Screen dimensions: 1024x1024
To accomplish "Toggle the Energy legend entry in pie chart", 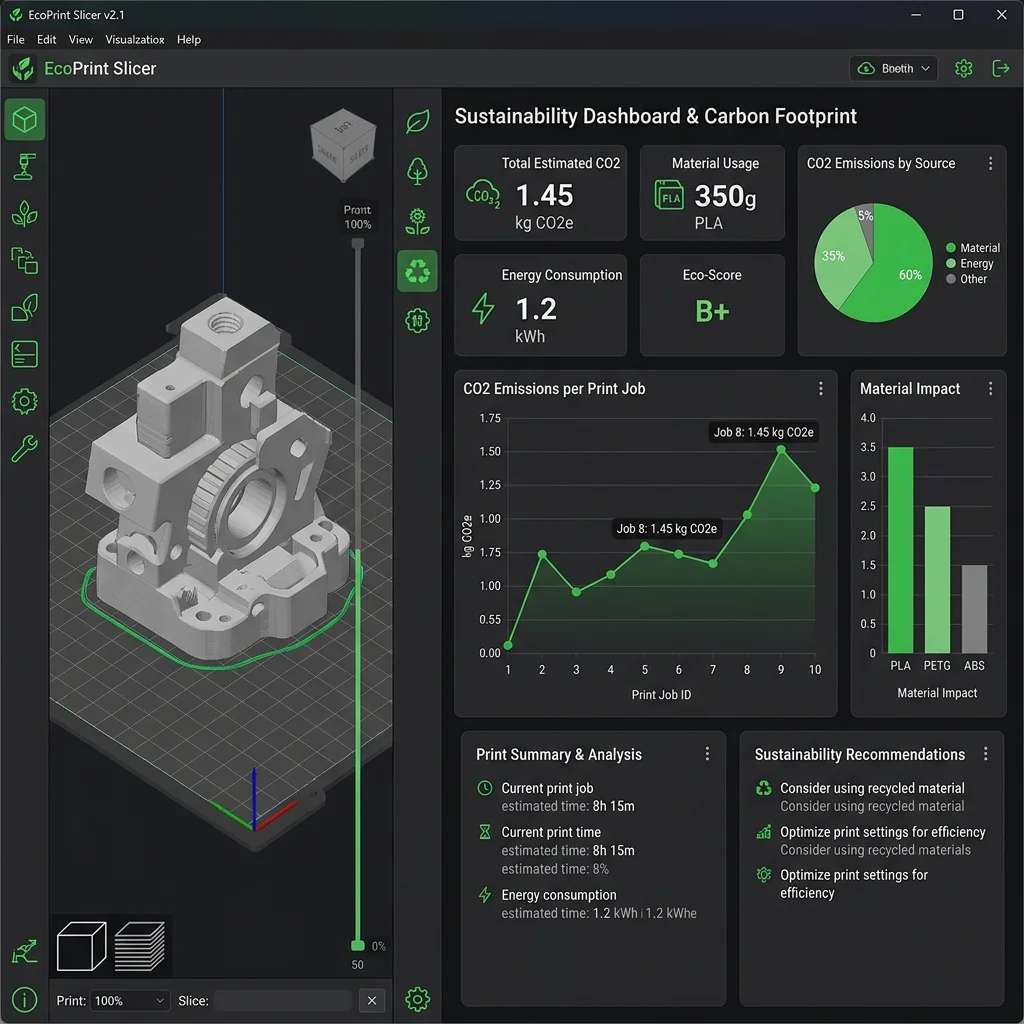I will tap(969, 264).
